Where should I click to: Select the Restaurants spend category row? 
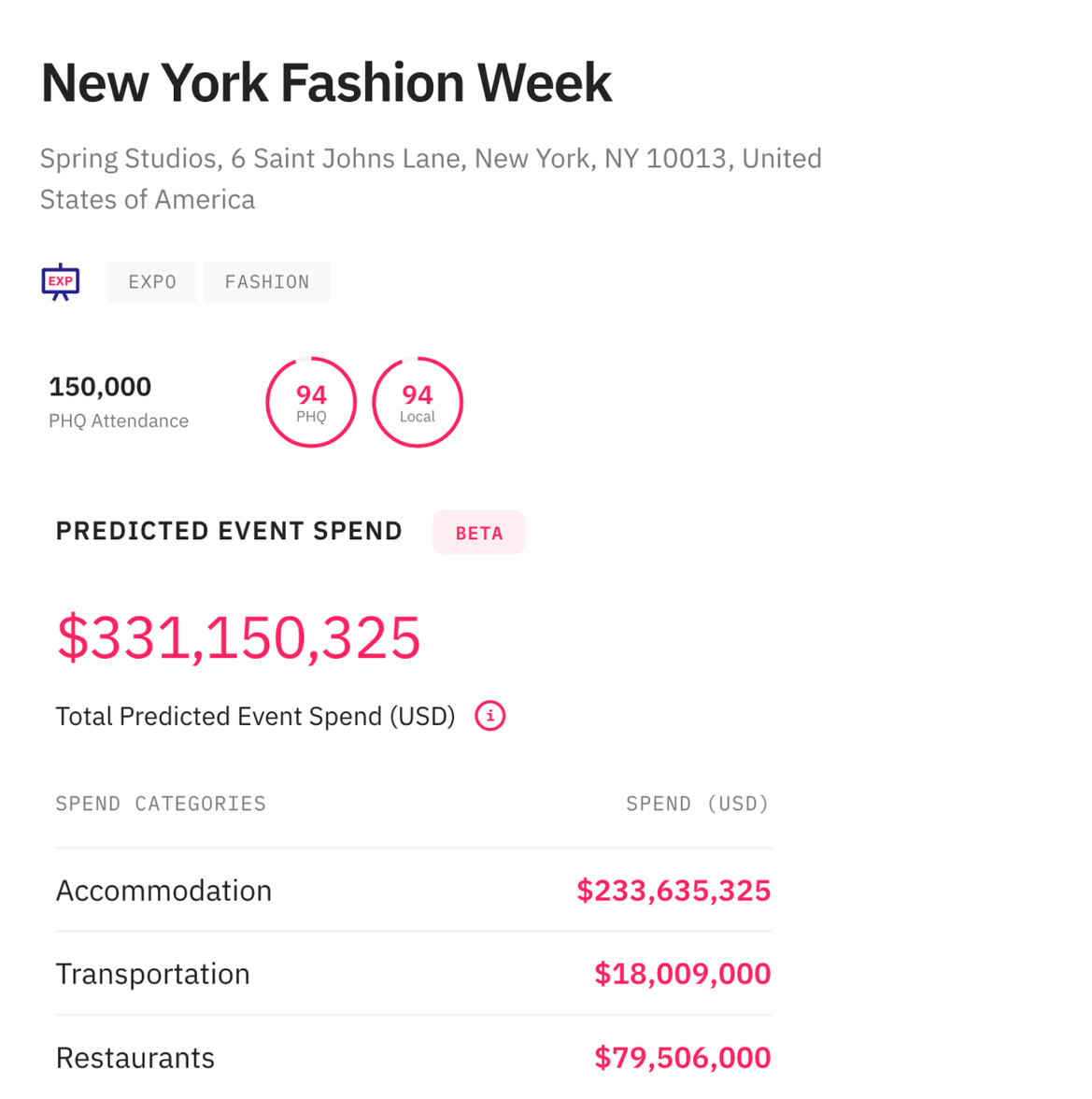(135, 1057)
